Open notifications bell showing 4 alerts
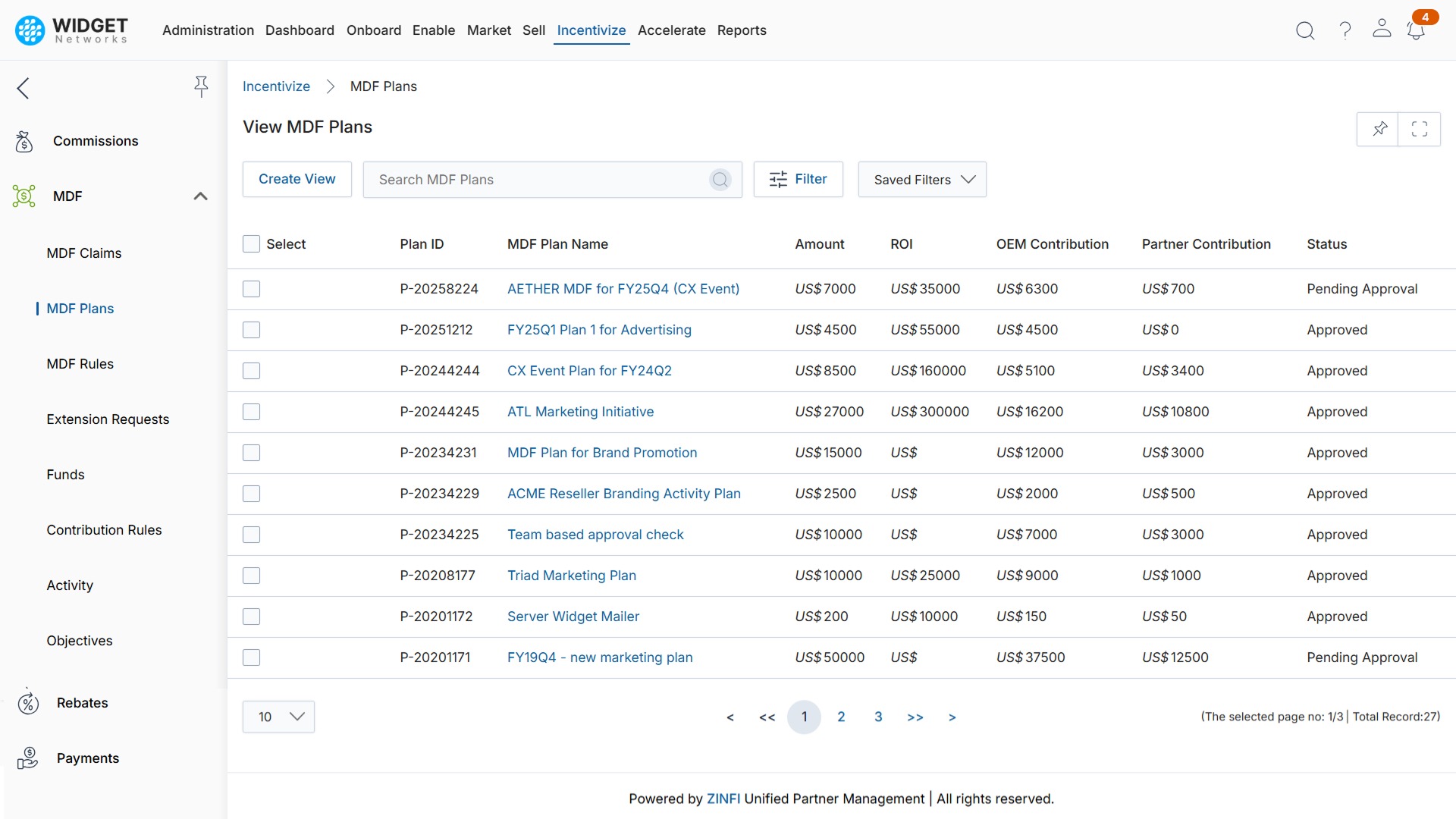This screenshot has height=819, width=1456. tap(1417, 30)
